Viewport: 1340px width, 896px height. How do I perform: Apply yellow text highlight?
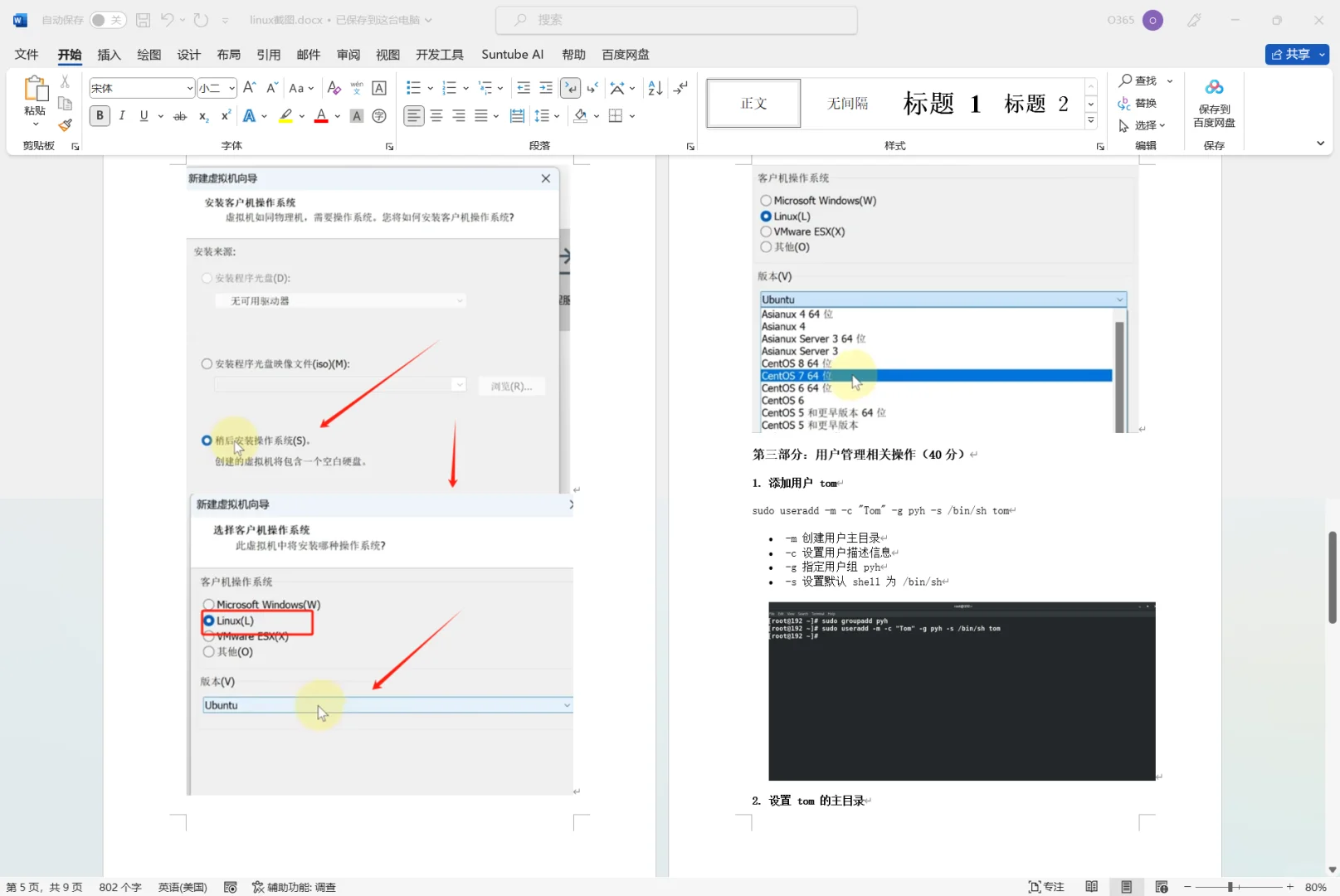(x=285, y=116)
